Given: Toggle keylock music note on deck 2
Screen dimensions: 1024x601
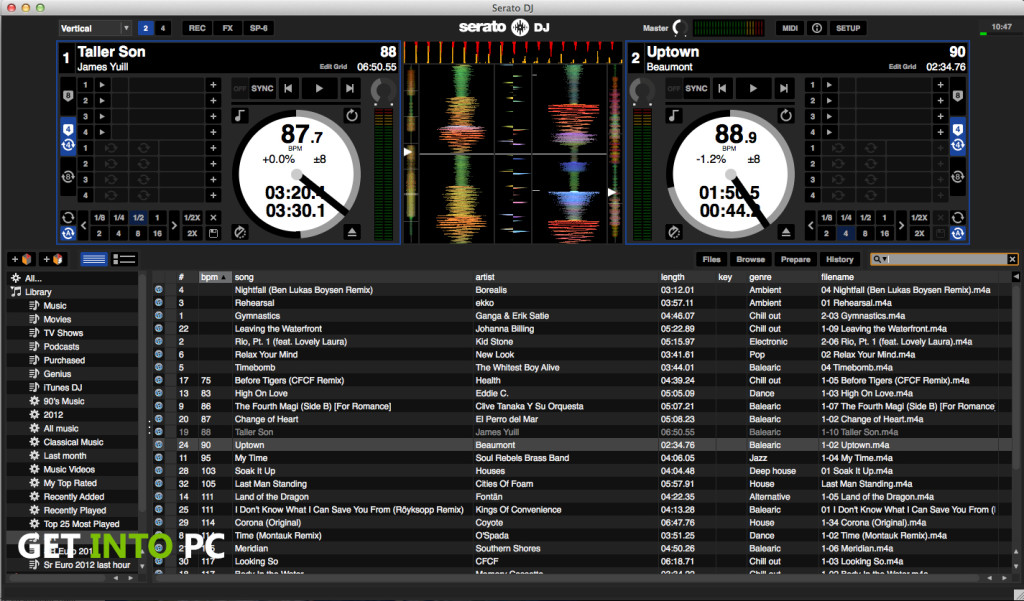Looking at the screenshot, I should pos(673,116).
